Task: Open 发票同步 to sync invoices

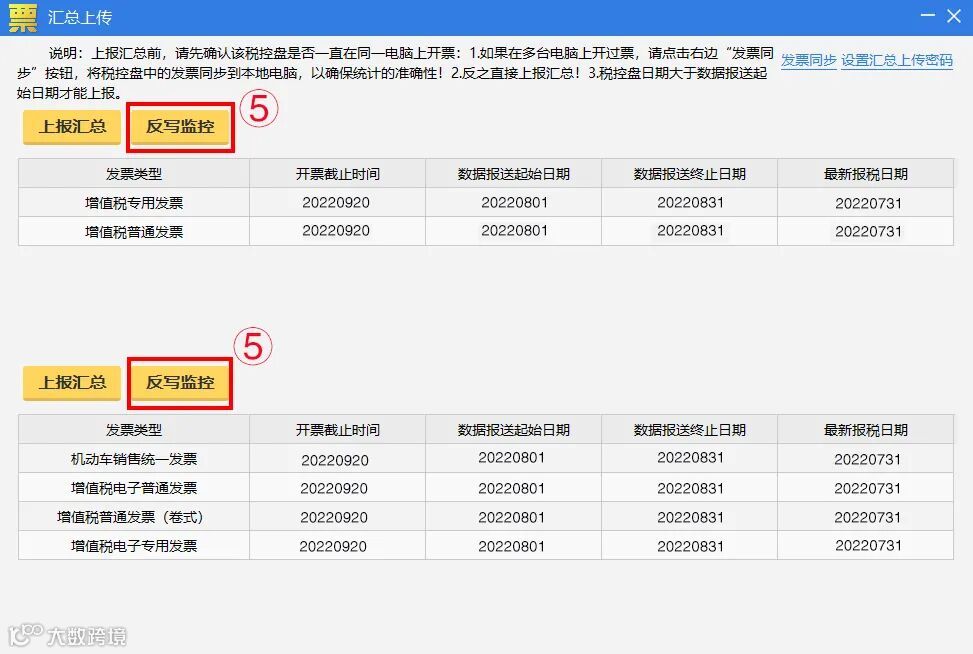Action: [x=808, y=62]
